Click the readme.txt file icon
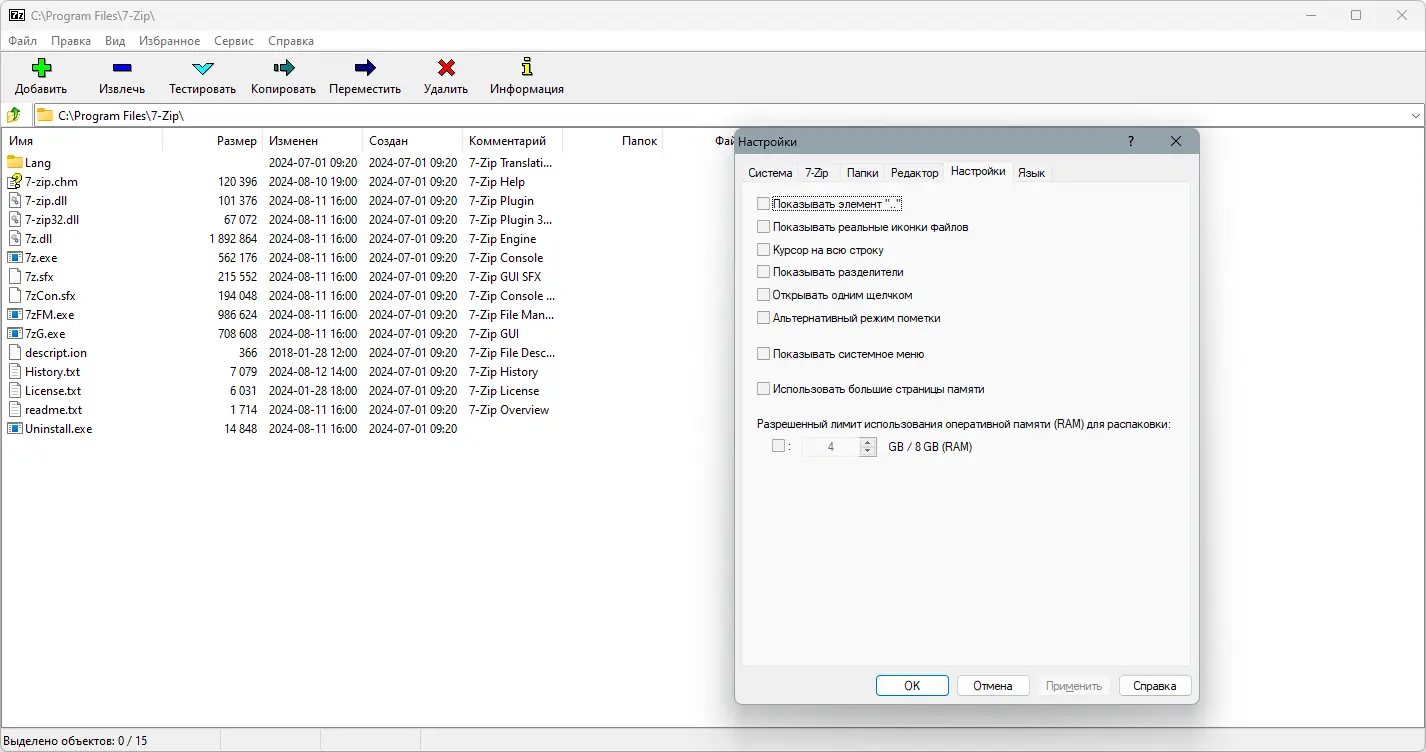Screen dimensions: 1426x752 click(15, 409)
